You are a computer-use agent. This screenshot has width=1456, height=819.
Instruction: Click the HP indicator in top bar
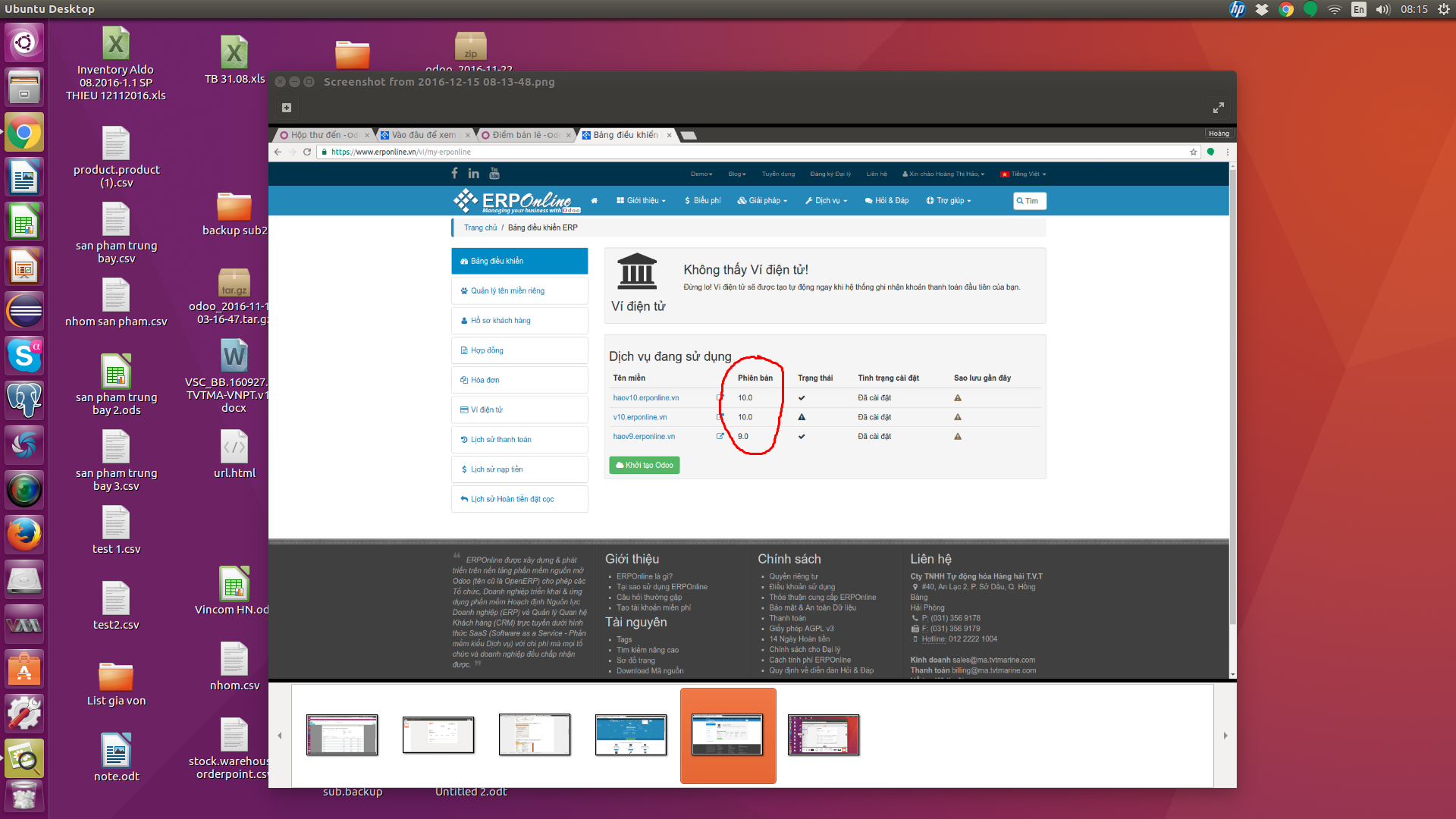(x=1238, y=9)
